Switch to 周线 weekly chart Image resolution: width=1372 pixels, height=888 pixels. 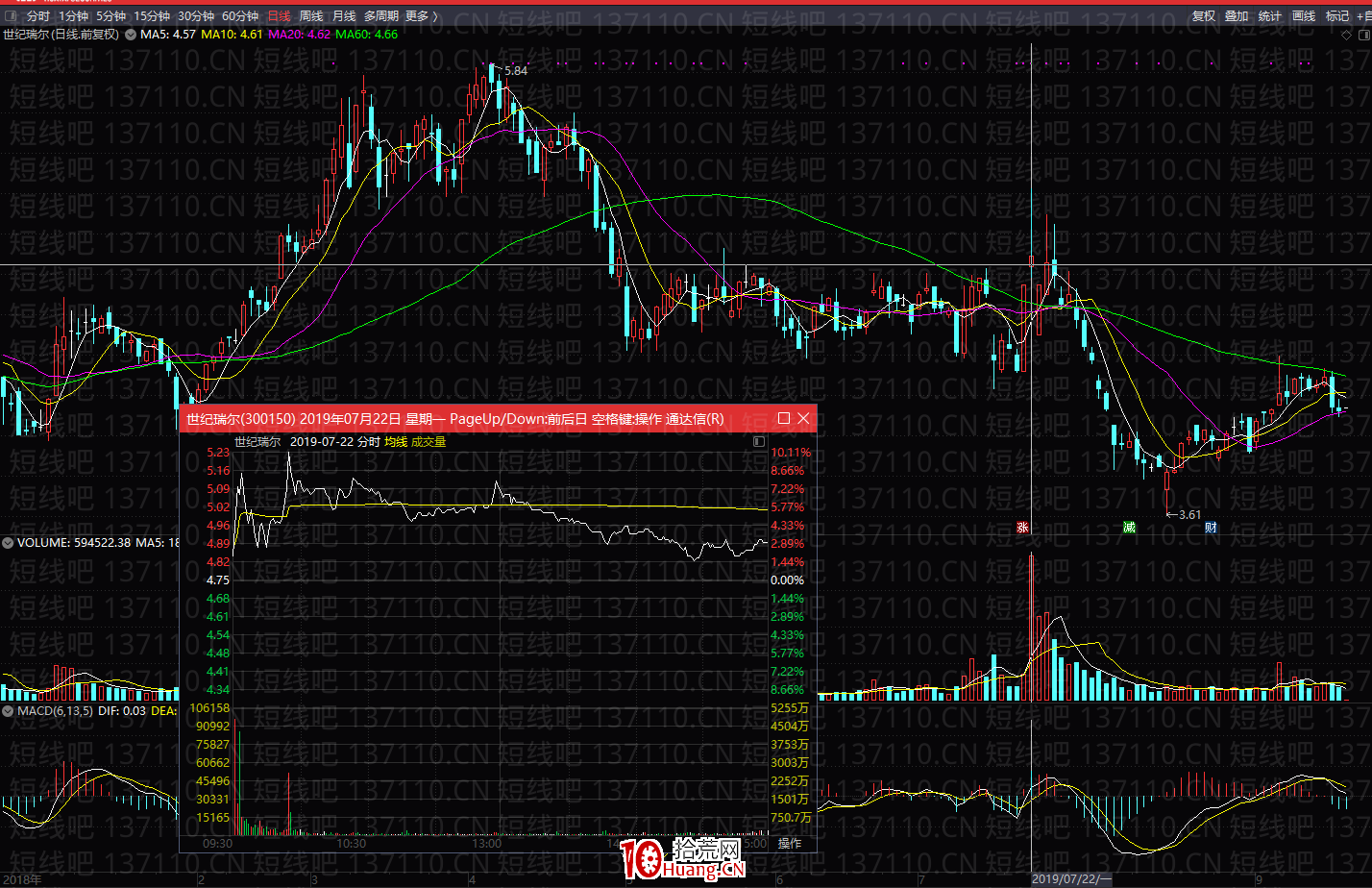(311, 16)
